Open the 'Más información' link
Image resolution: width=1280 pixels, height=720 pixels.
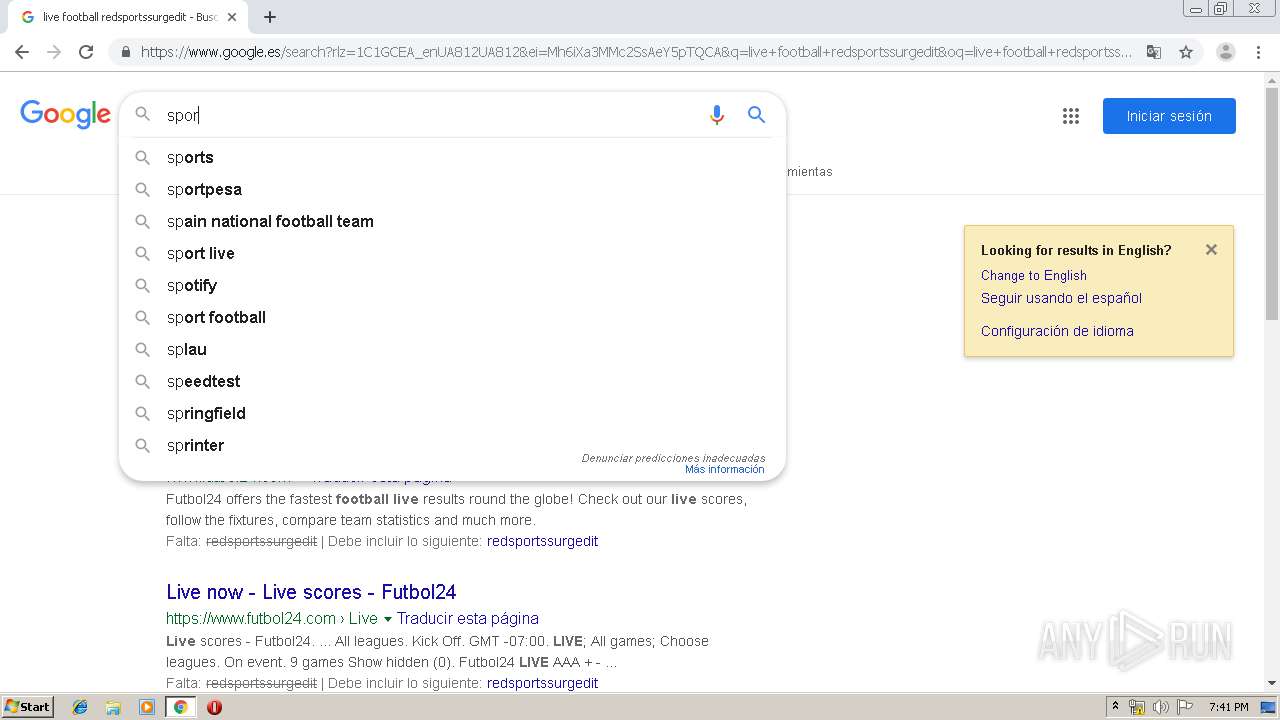point(724,469)
